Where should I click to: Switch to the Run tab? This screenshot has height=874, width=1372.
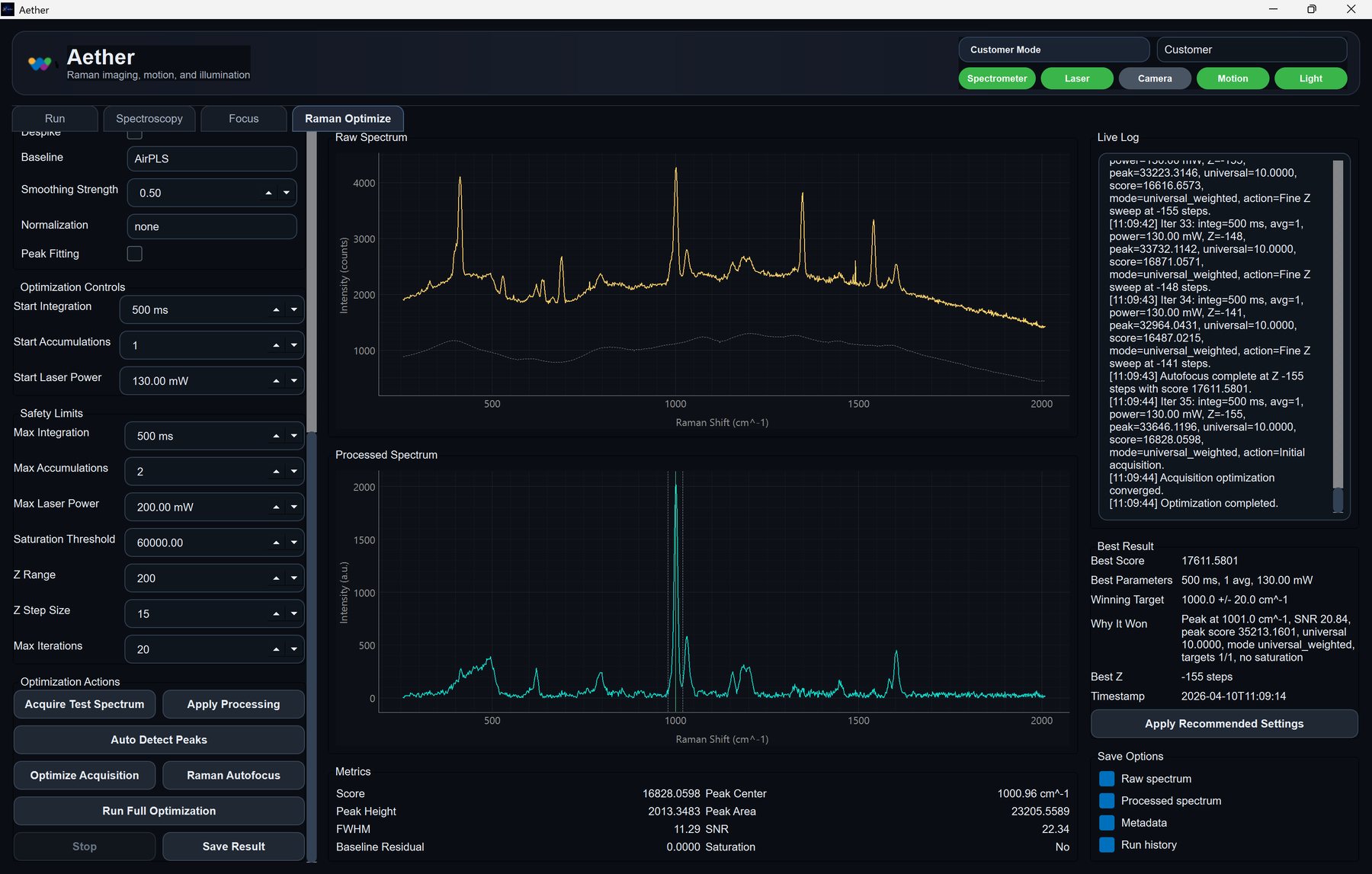pos(55,119)
